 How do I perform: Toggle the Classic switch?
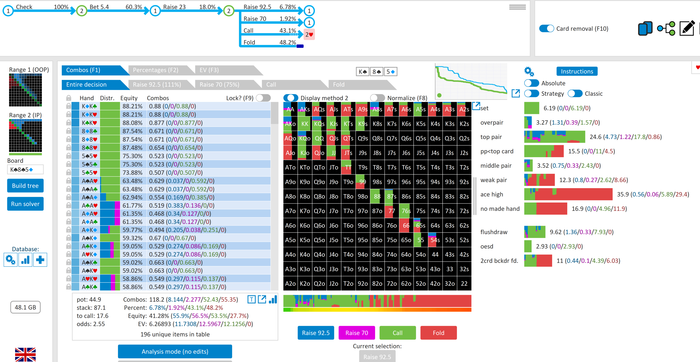coord(575,93)
